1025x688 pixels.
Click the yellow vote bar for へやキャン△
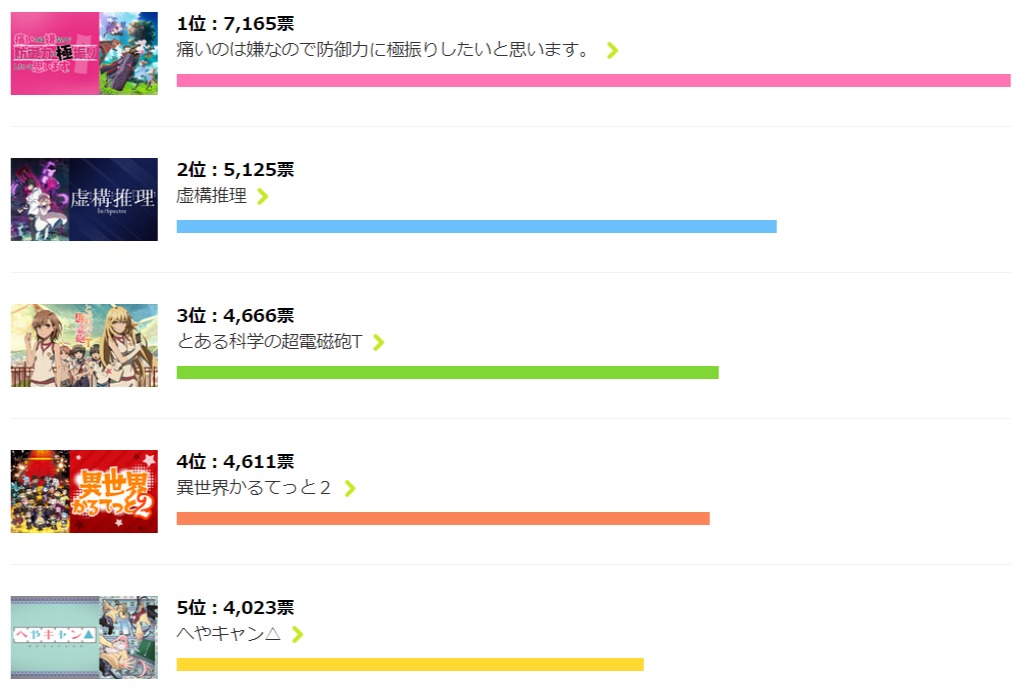click(x=410, y=664)
